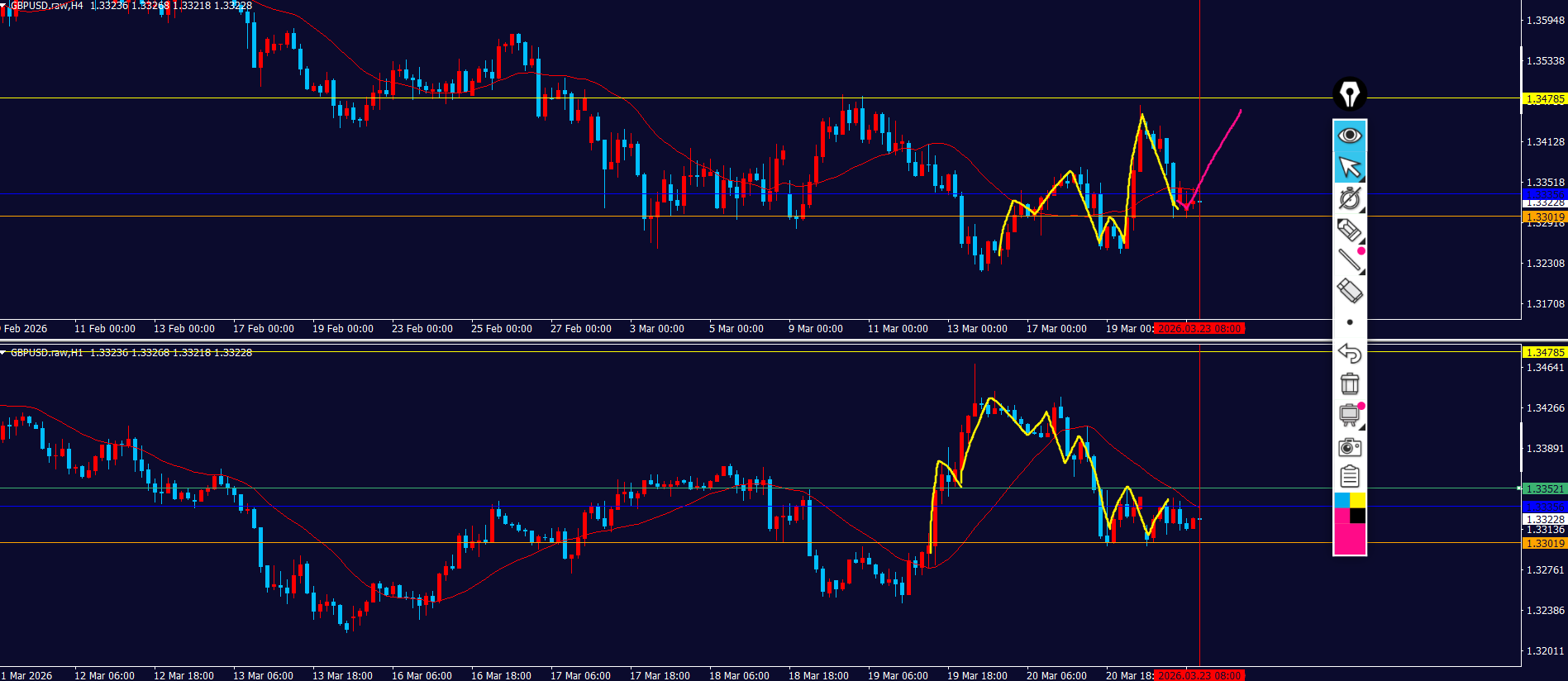This screenshot has width=1568, height=681.
Task: Expand the GBPUSD.raw,H1 chart dropdown arrow
Action: click(x=4, y=353)
